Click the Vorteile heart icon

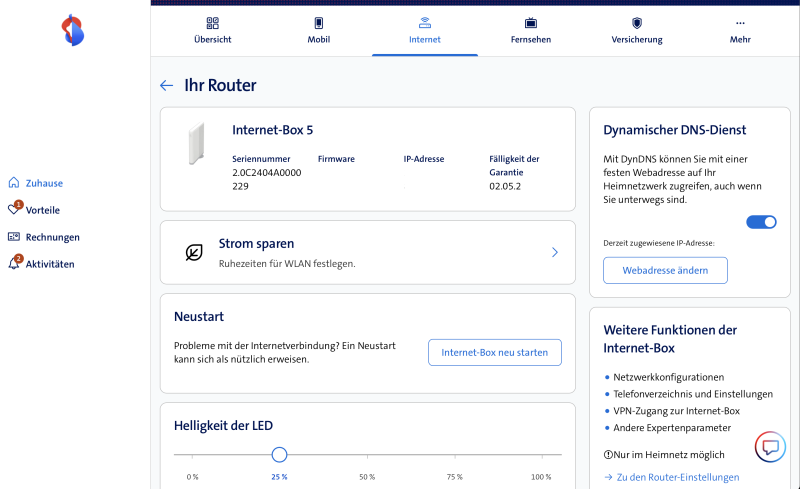14,210
